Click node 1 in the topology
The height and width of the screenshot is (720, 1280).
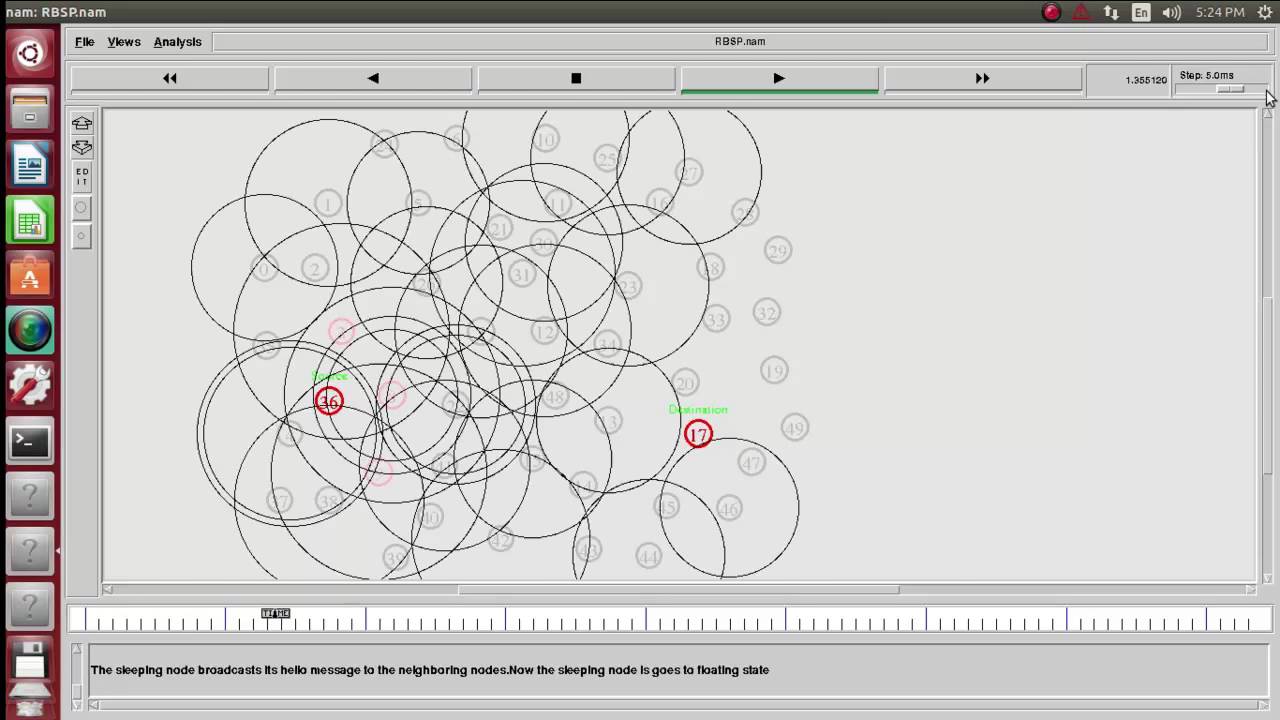[x=327, y=204]
